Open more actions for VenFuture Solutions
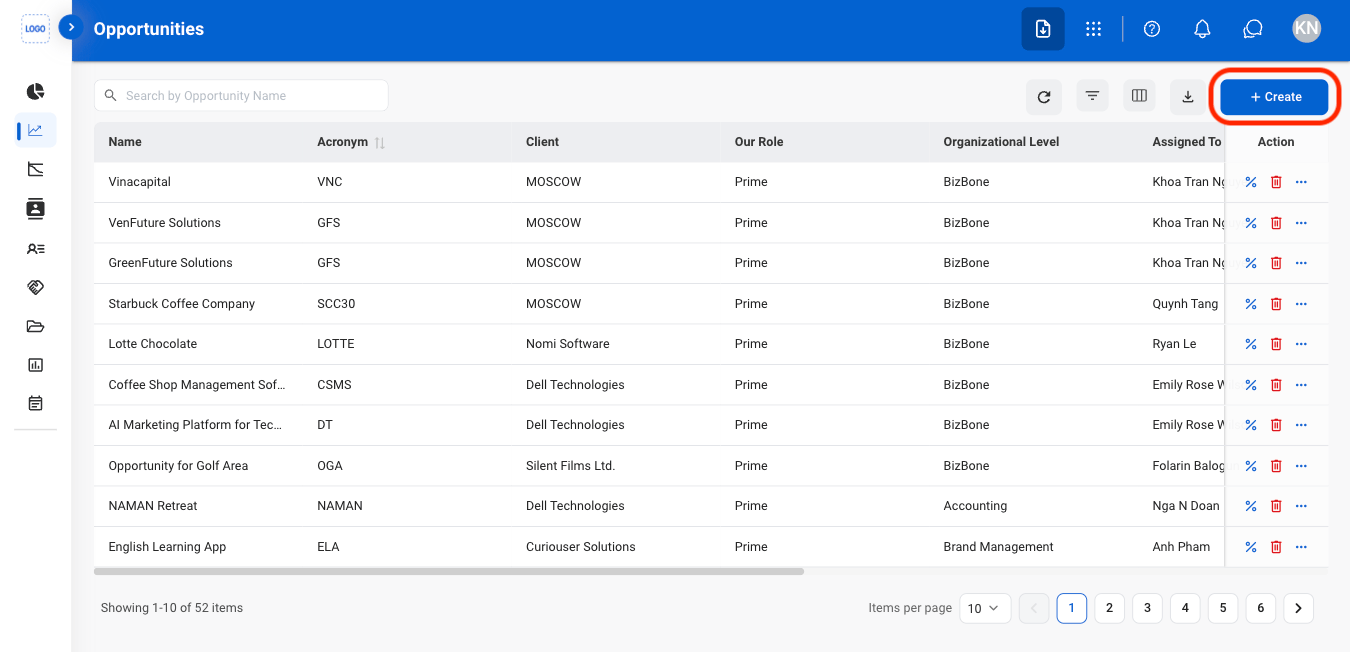This screenshot has height=652, width=1350. [x=1301, y=223]
